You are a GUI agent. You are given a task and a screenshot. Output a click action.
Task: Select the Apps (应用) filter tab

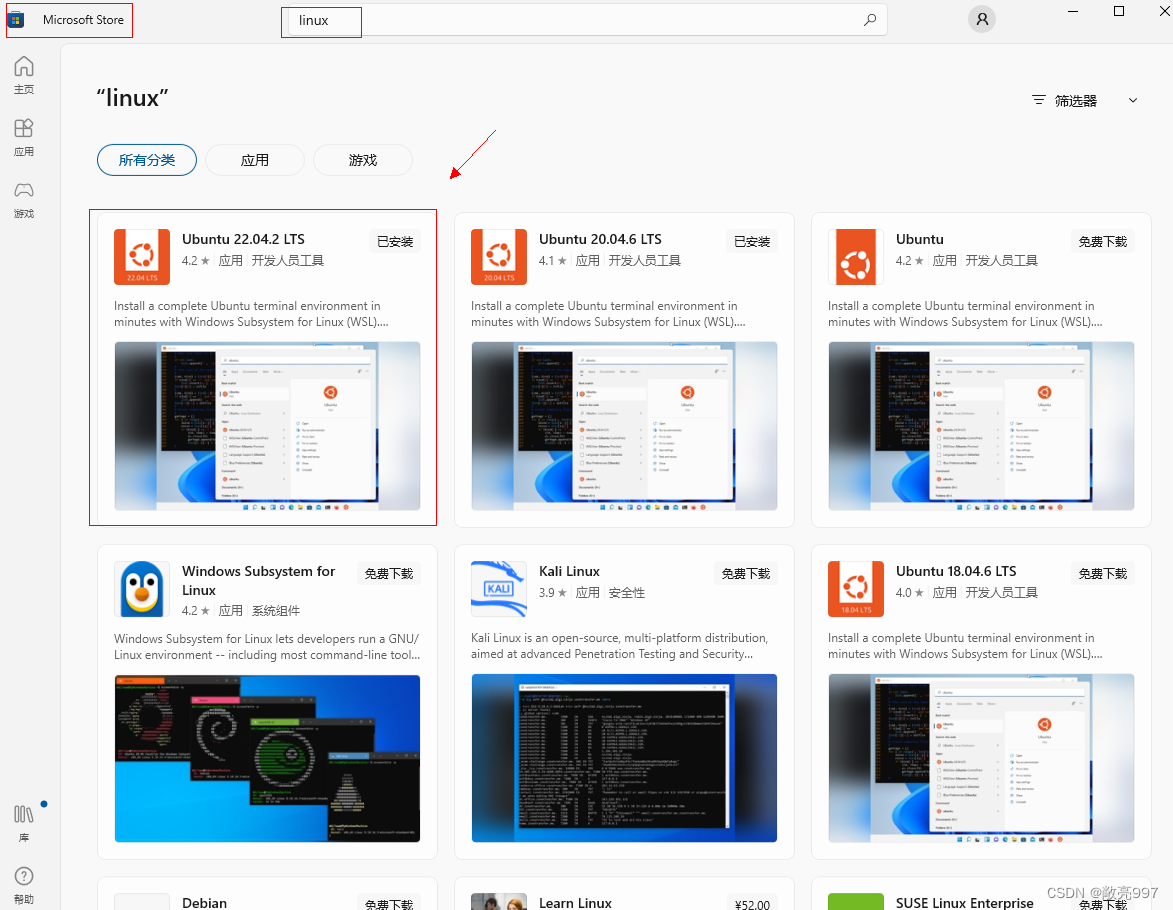pos(254,160)
